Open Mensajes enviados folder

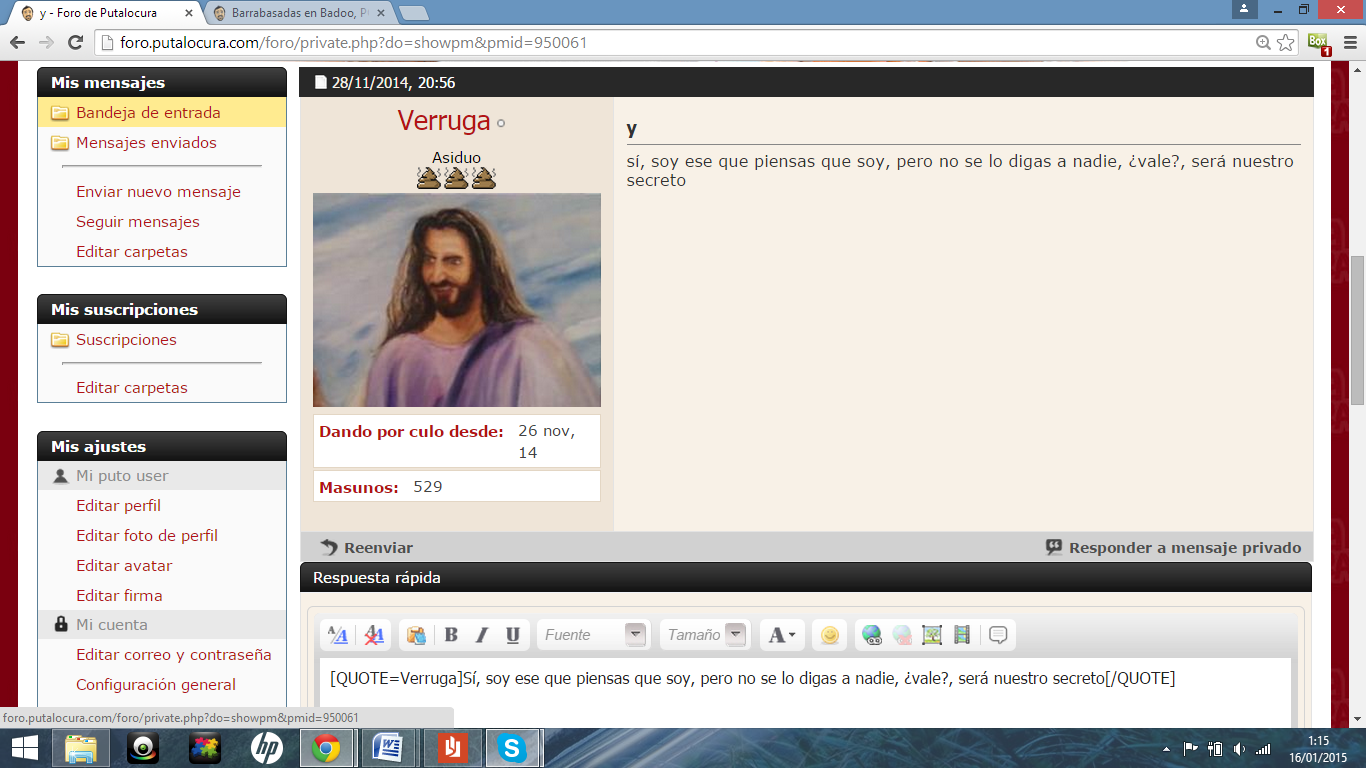(x=146, y=143)
